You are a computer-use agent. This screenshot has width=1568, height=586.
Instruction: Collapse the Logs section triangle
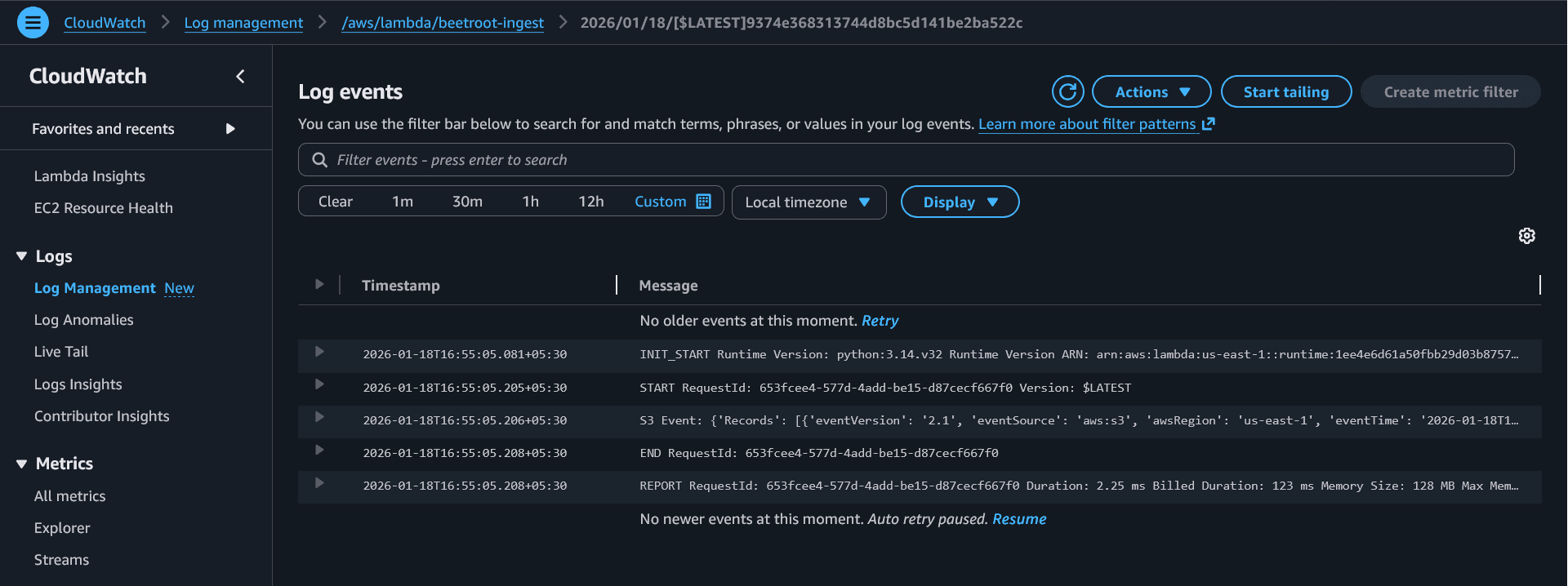[21, 256]
